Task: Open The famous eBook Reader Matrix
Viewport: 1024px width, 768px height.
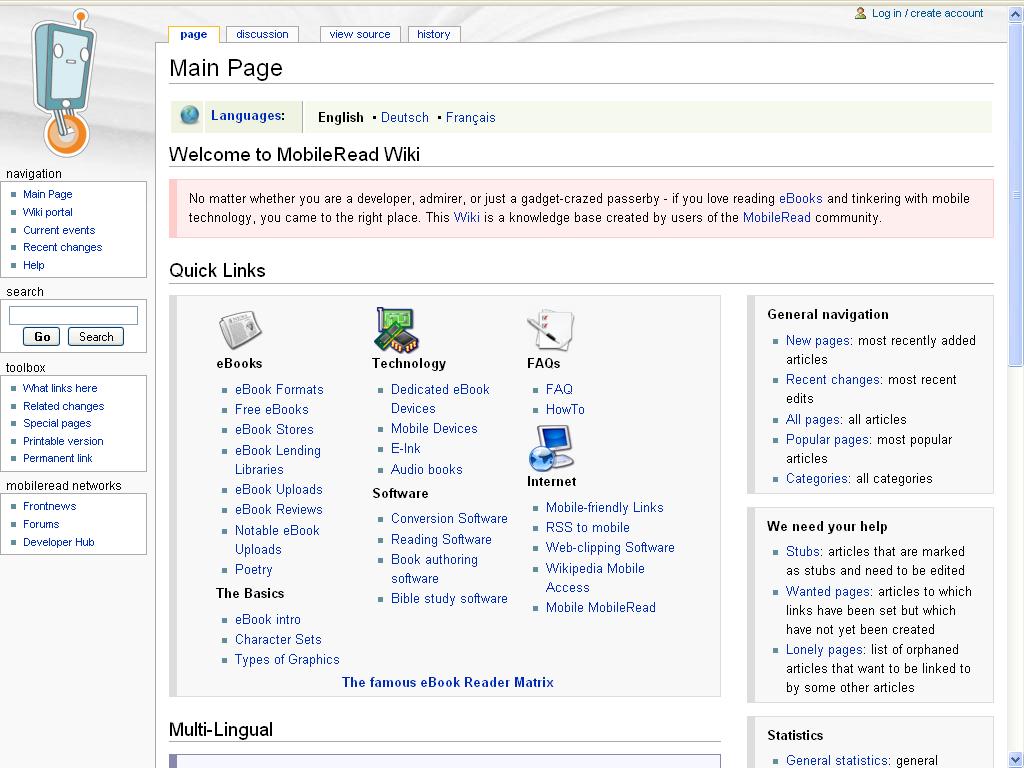Action: click(x=447, y=682)
